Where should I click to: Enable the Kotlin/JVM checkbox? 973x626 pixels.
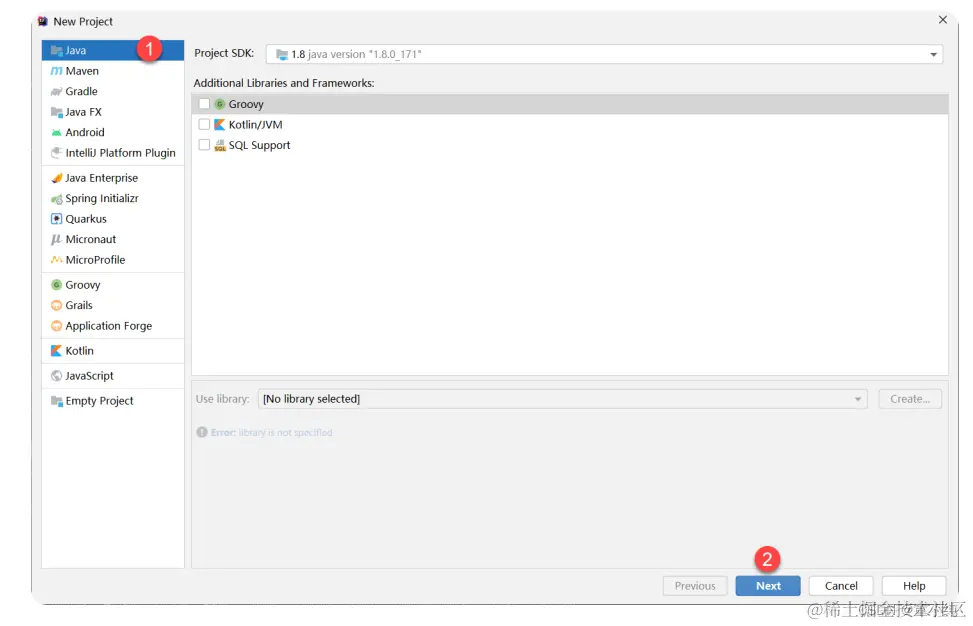[x=204, y=124]
